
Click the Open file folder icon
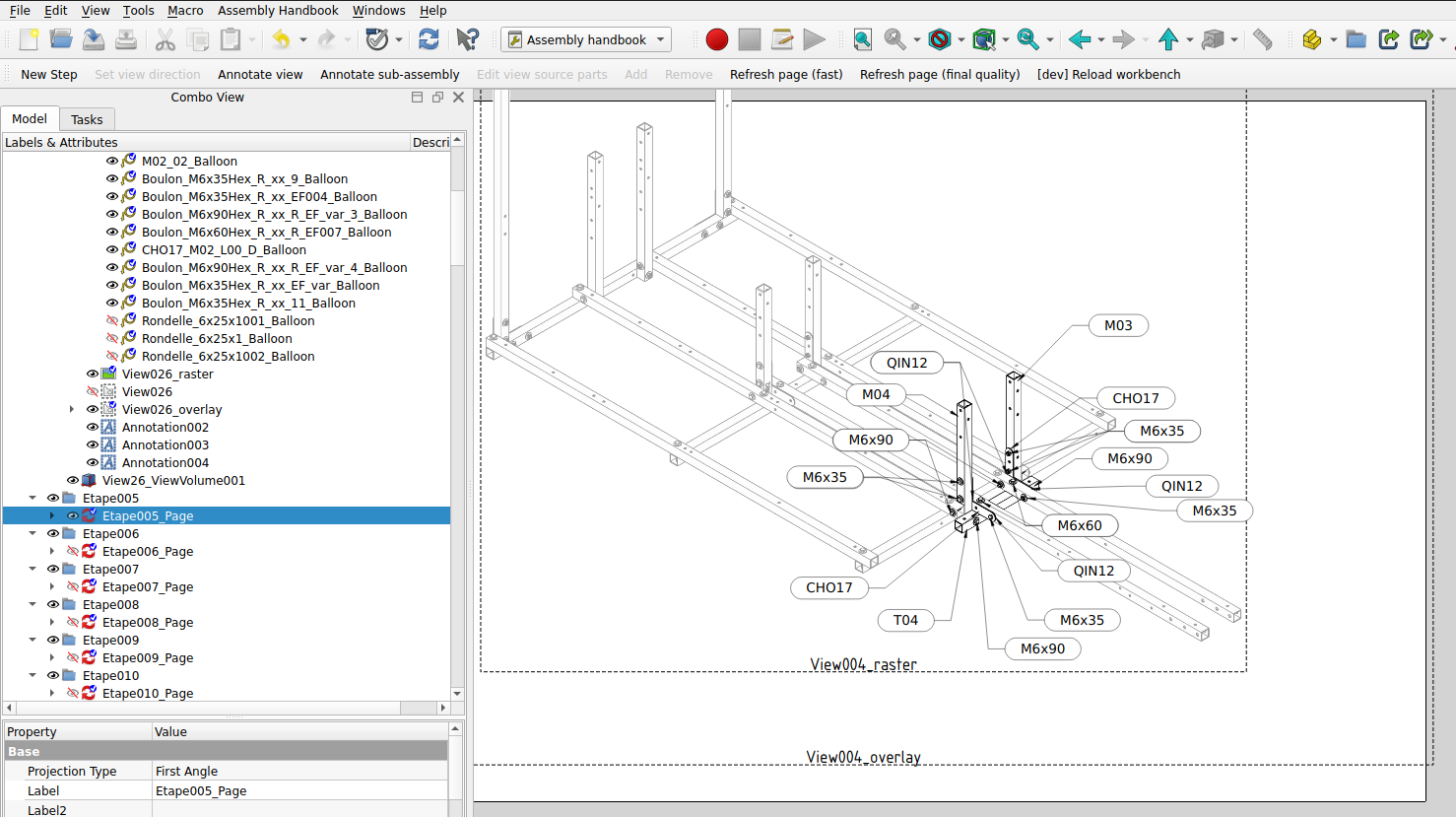click(61, 39)
